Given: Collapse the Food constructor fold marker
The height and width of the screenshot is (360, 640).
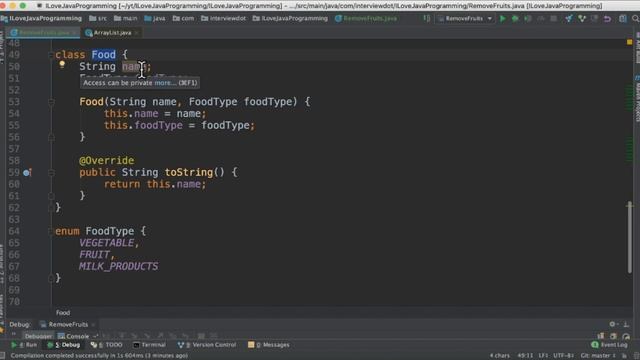Looking at the screenshot, I should [x=51, y=102].
